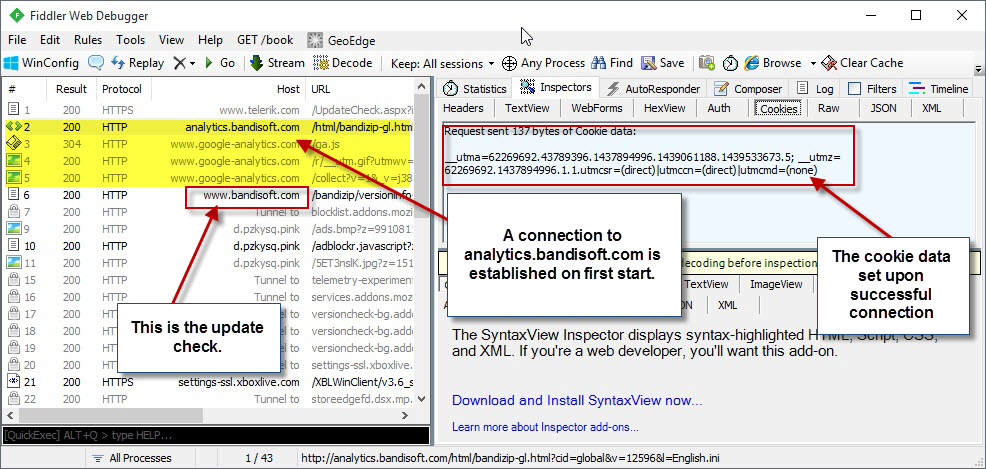Screen dimensions: 986x469
Task: Switch to the Log tab
Action: tap(815, 89)
